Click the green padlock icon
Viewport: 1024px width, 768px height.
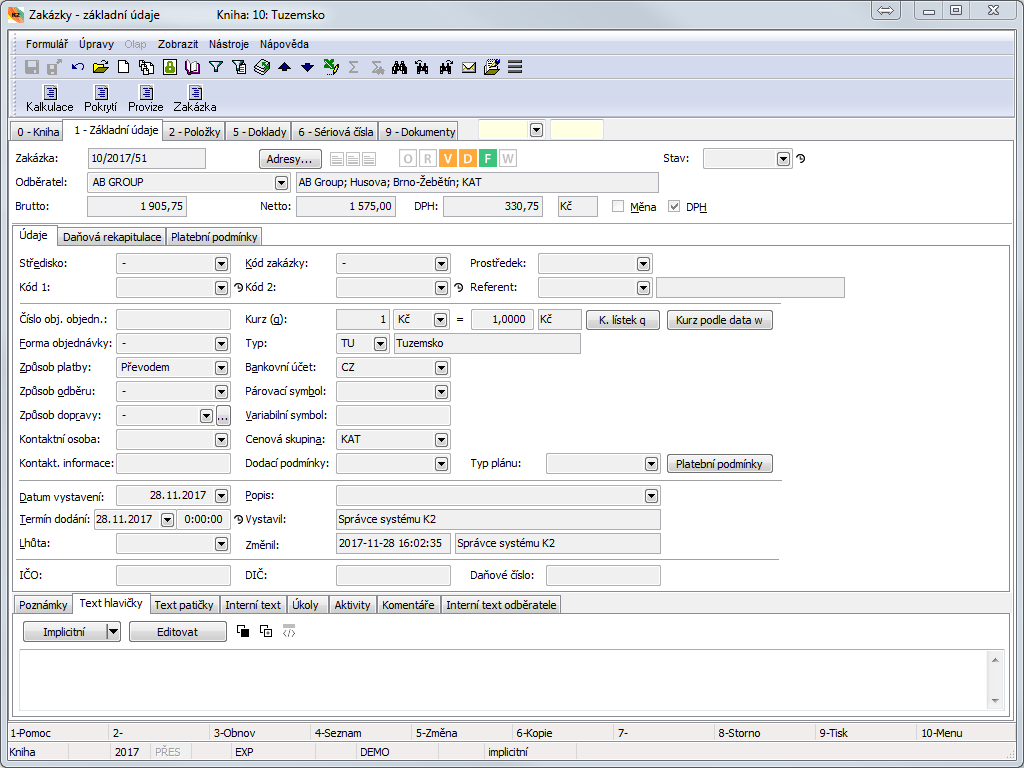[x=170, y=67]
